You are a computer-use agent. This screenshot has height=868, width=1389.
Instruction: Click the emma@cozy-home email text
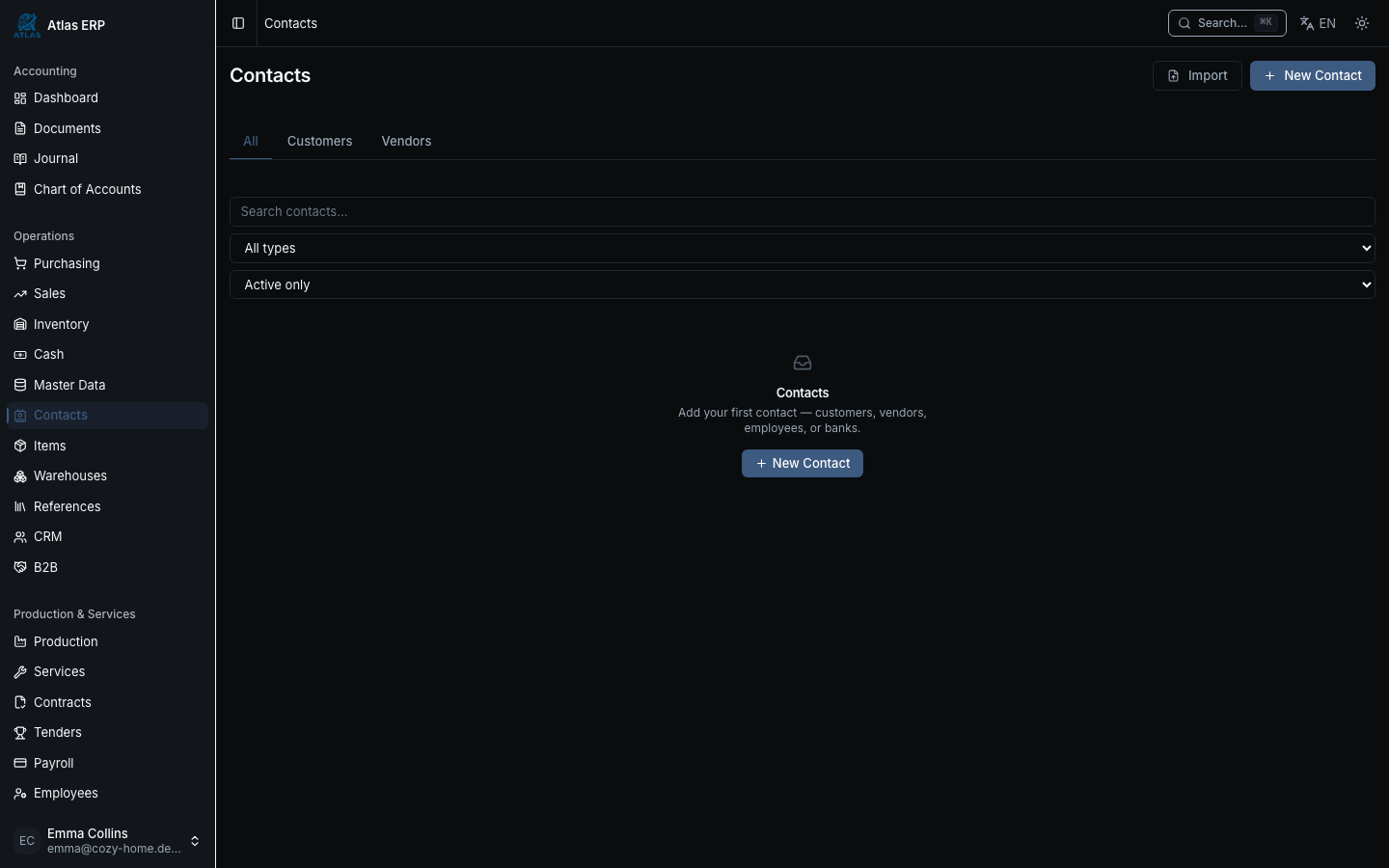tap(114, 849)
